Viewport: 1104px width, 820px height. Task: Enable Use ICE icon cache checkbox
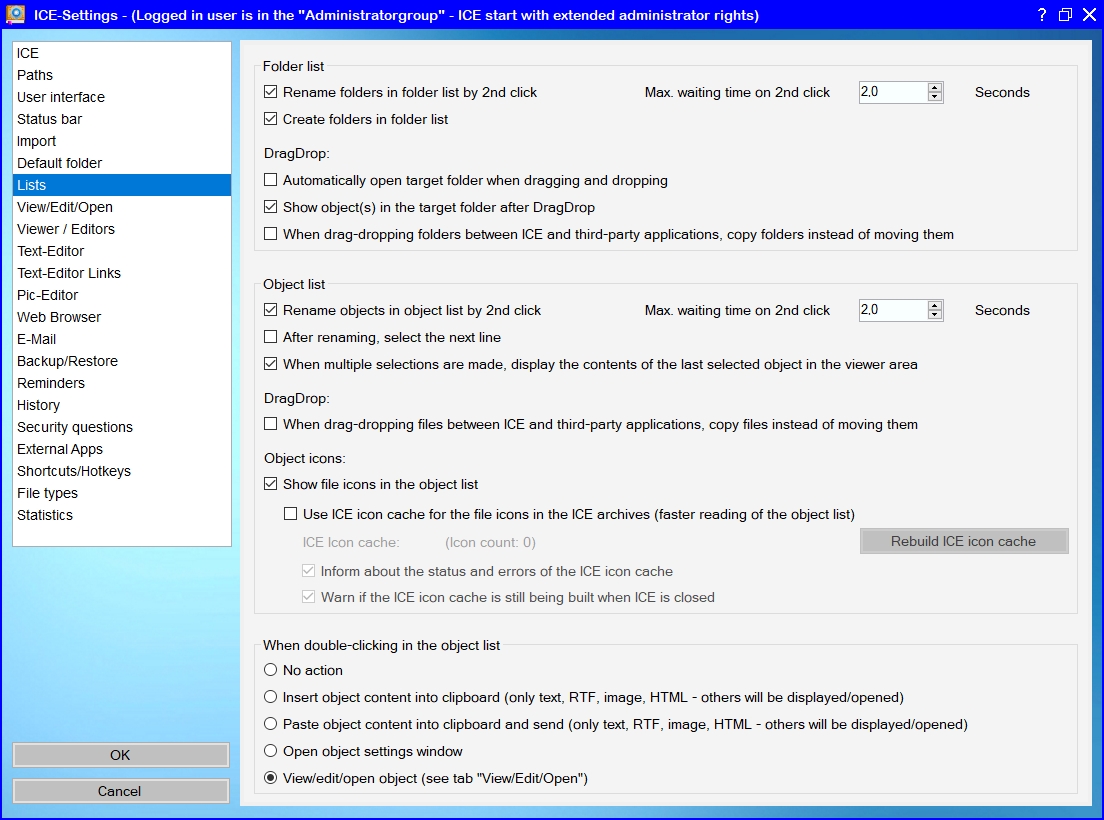point(291,514)
